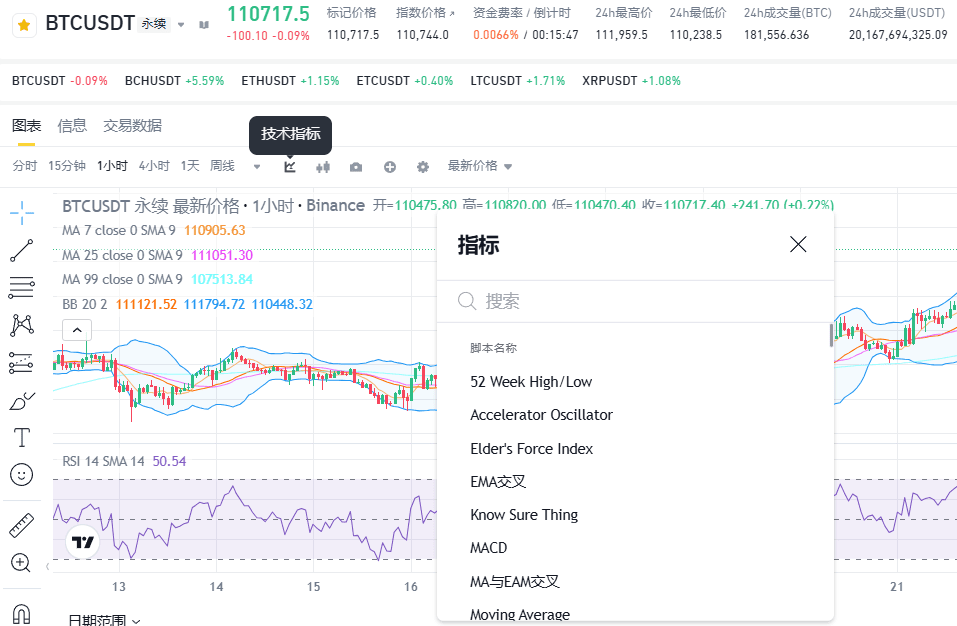The height and width of the screenshot is (626, 957).
Task: Expand the 日期范围 date range dropdown
Action: (x=104, y=620)
